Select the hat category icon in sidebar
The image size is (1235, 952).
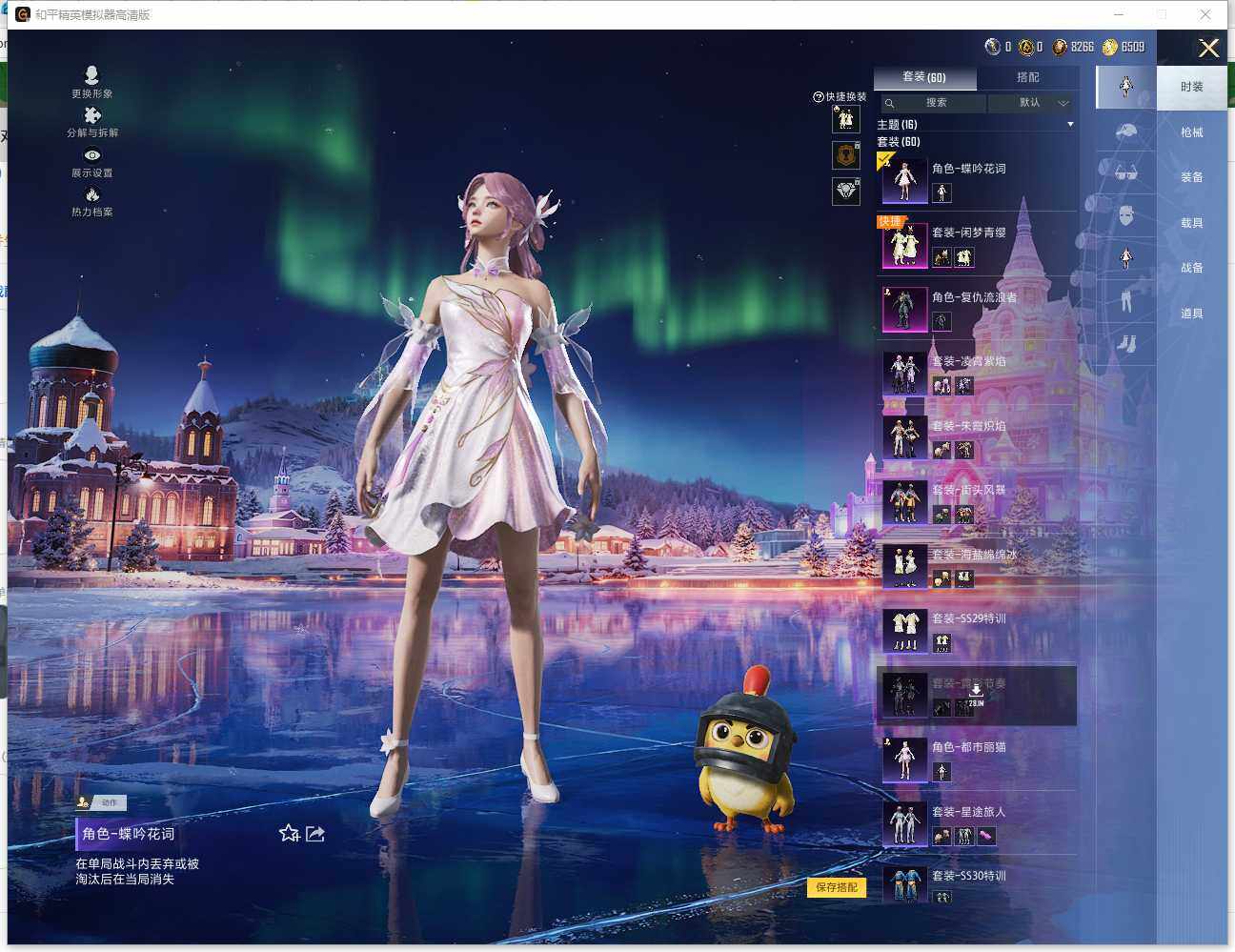click(1126, 132)
